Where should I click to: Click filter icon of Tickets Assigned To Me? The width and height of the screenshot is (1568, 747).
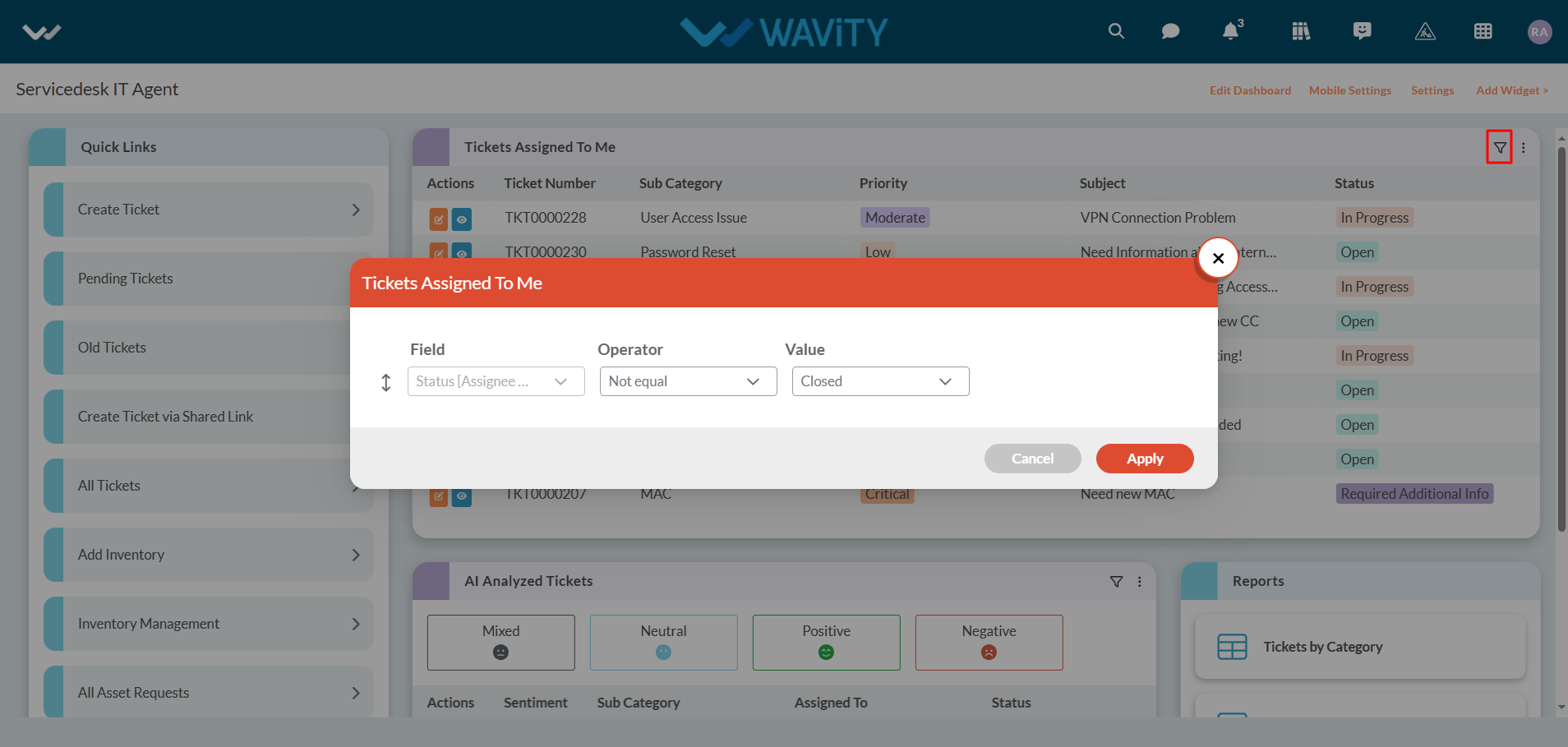(1500, 148)
